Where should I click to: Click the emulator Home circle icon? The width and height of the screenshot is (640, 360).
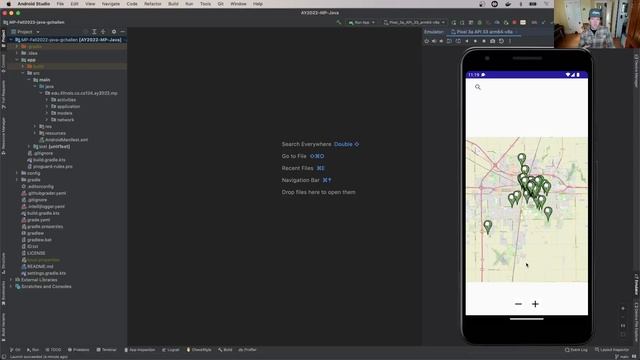[476, 41]
